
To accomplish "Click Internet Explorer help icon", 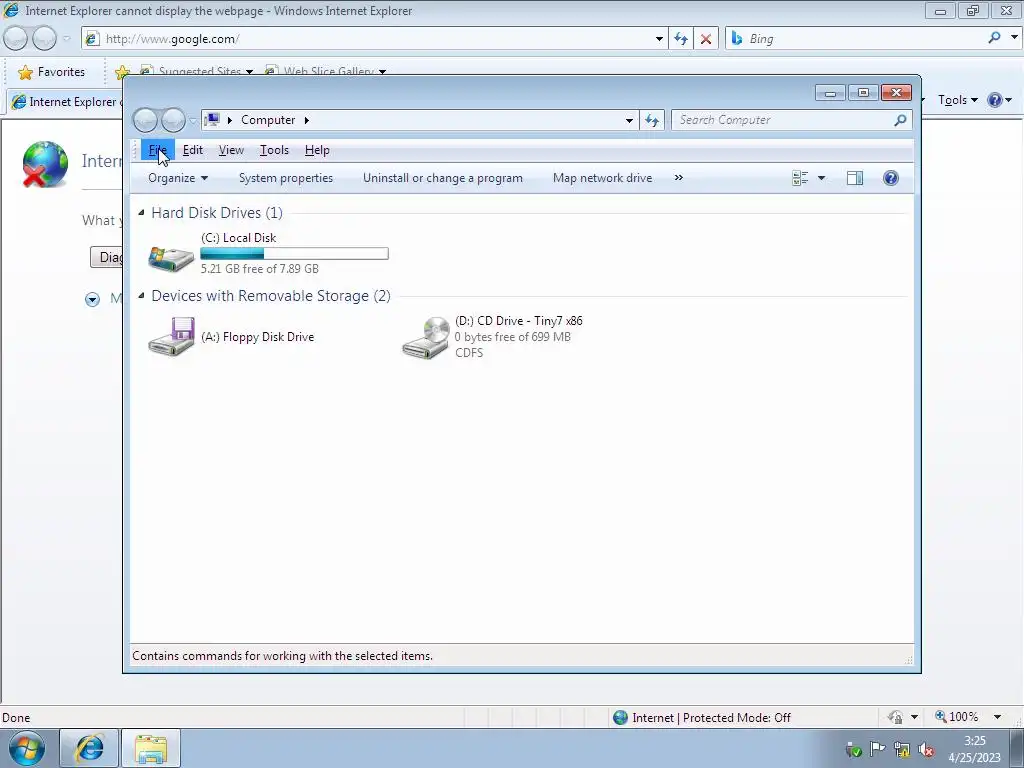I will [995, 100].
